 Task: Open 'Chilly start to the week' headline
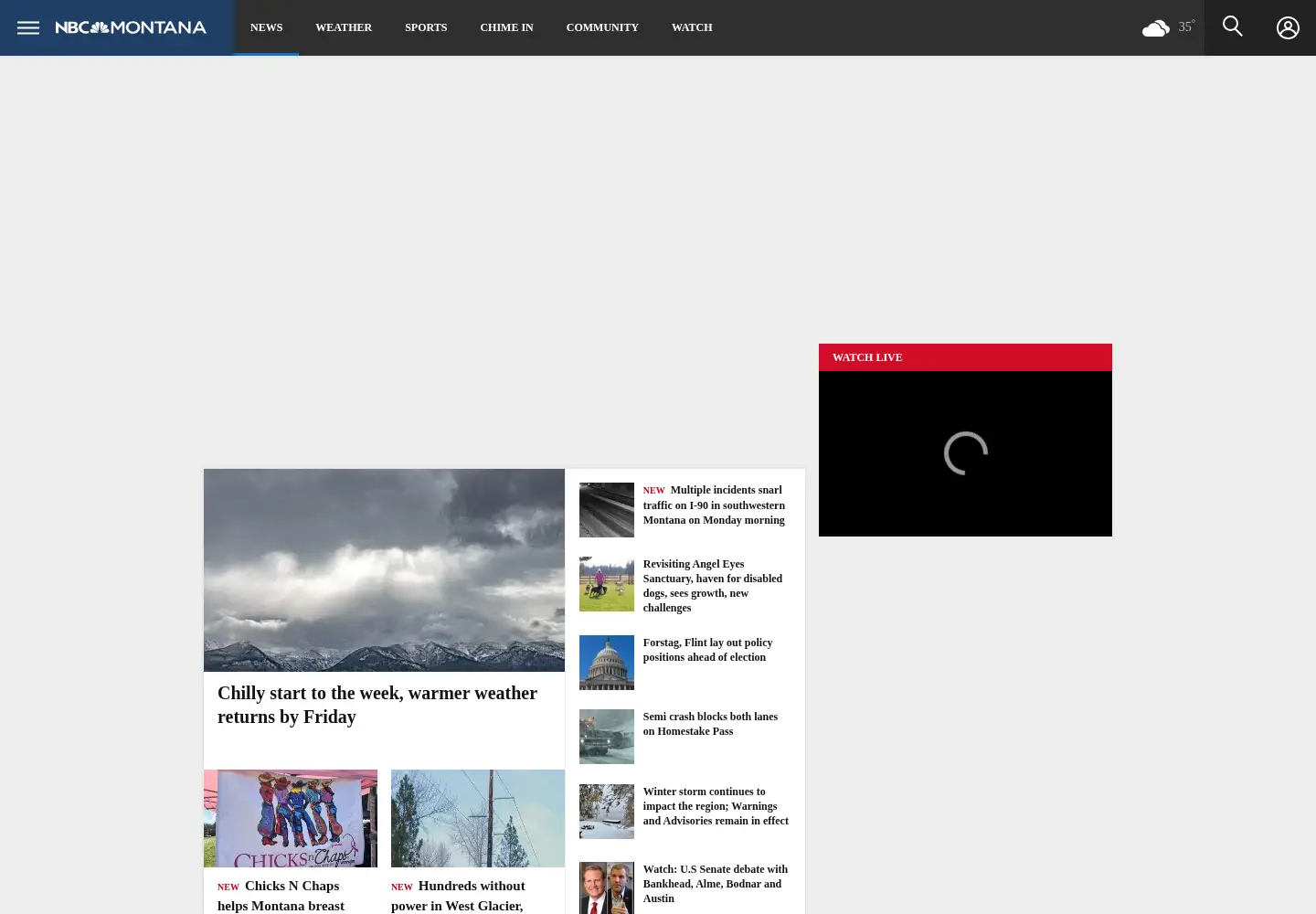coord(377,705)
